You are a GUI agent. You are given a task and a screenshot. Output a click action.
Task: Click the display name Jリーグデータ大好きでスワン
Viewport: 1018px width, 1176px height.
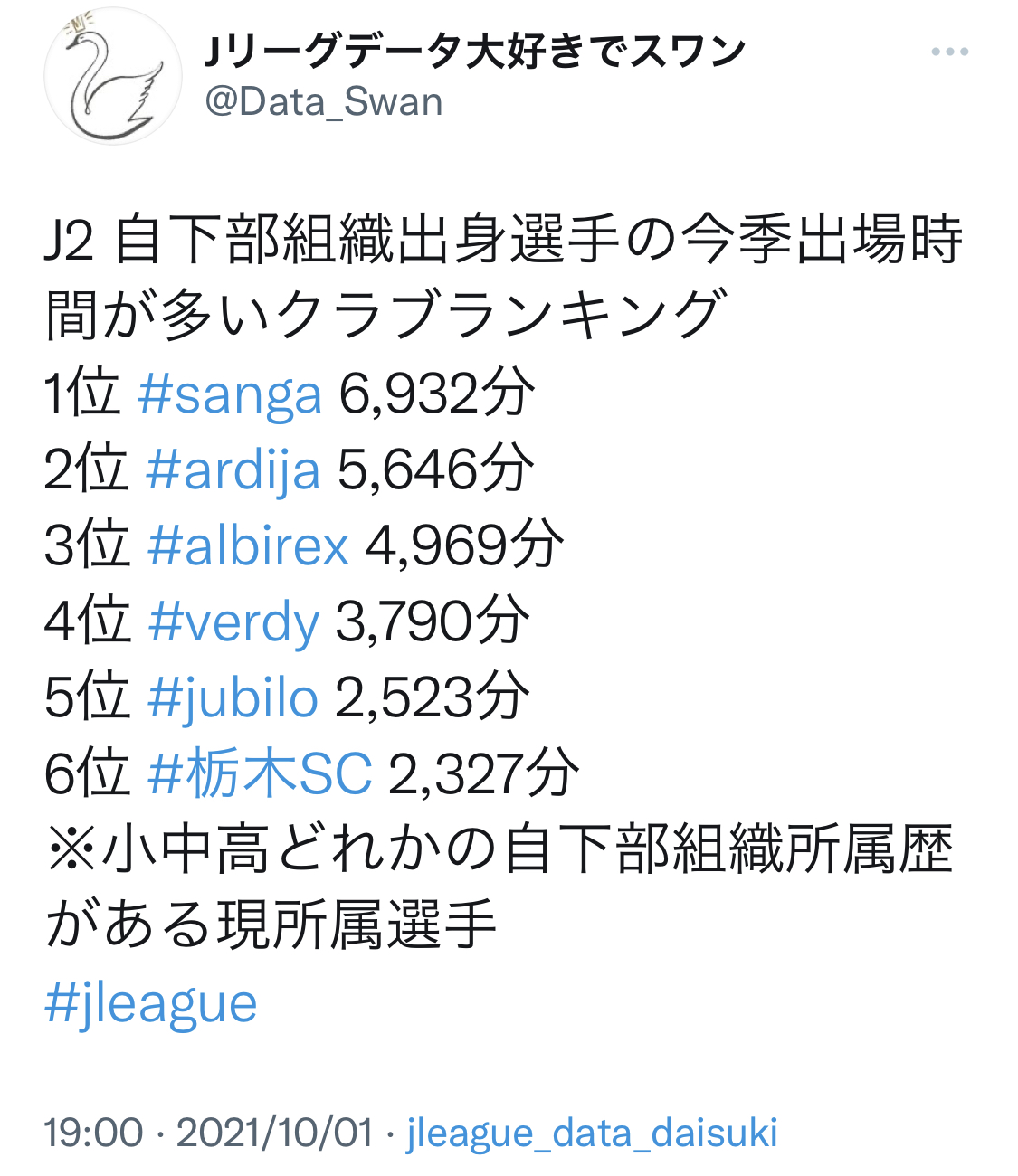(x=475, y=52)
